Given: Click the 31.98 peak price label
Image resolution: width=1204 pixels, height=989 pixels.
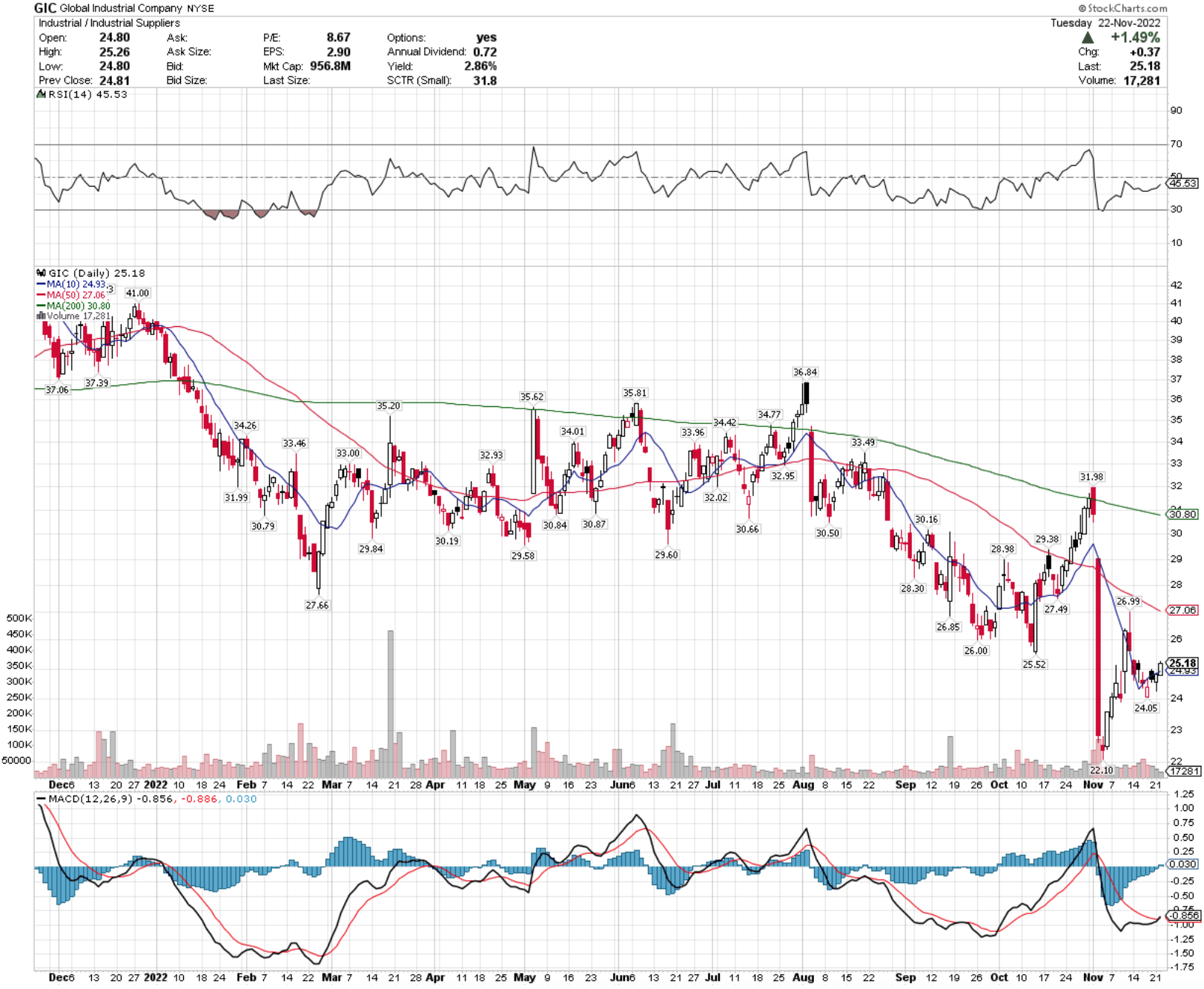Looking at the screenshot, I should 1091,477.
